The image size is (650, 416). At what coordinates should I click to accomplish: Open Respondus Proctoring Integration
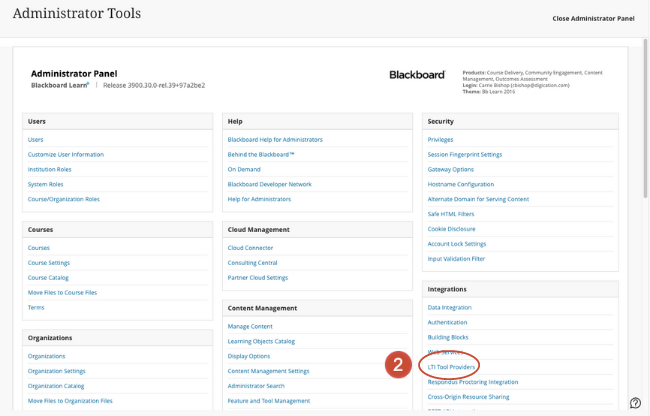(473, 382)
